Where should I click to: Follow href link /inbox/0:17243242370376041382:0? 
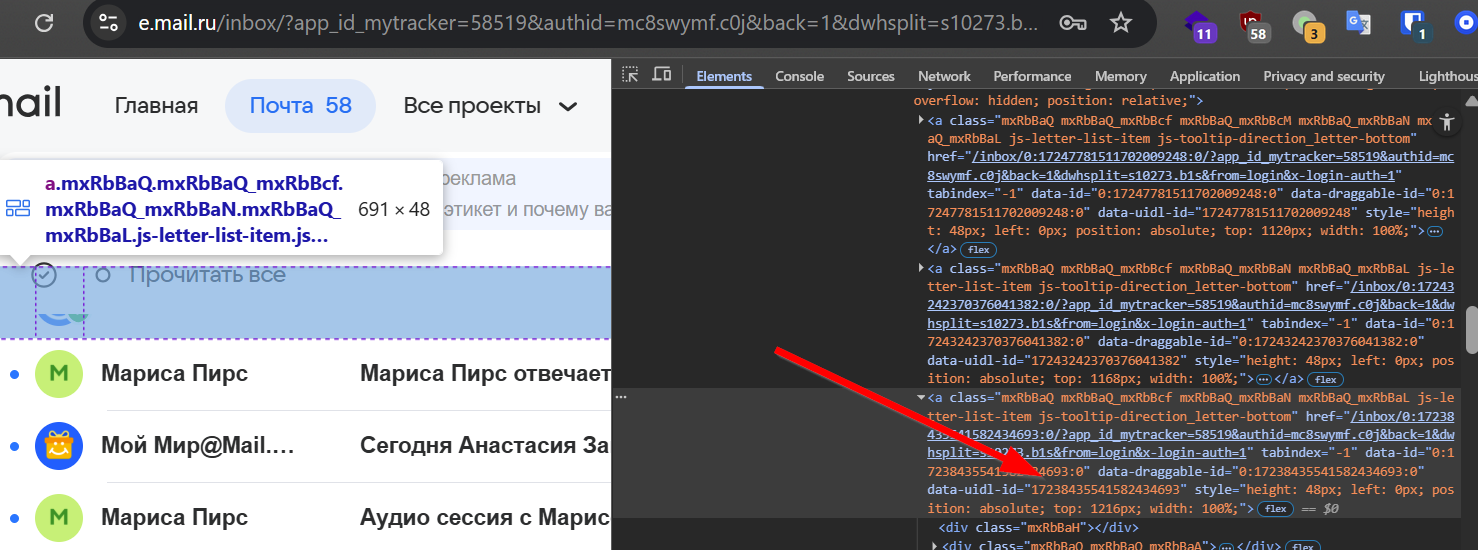point(1190,305)
